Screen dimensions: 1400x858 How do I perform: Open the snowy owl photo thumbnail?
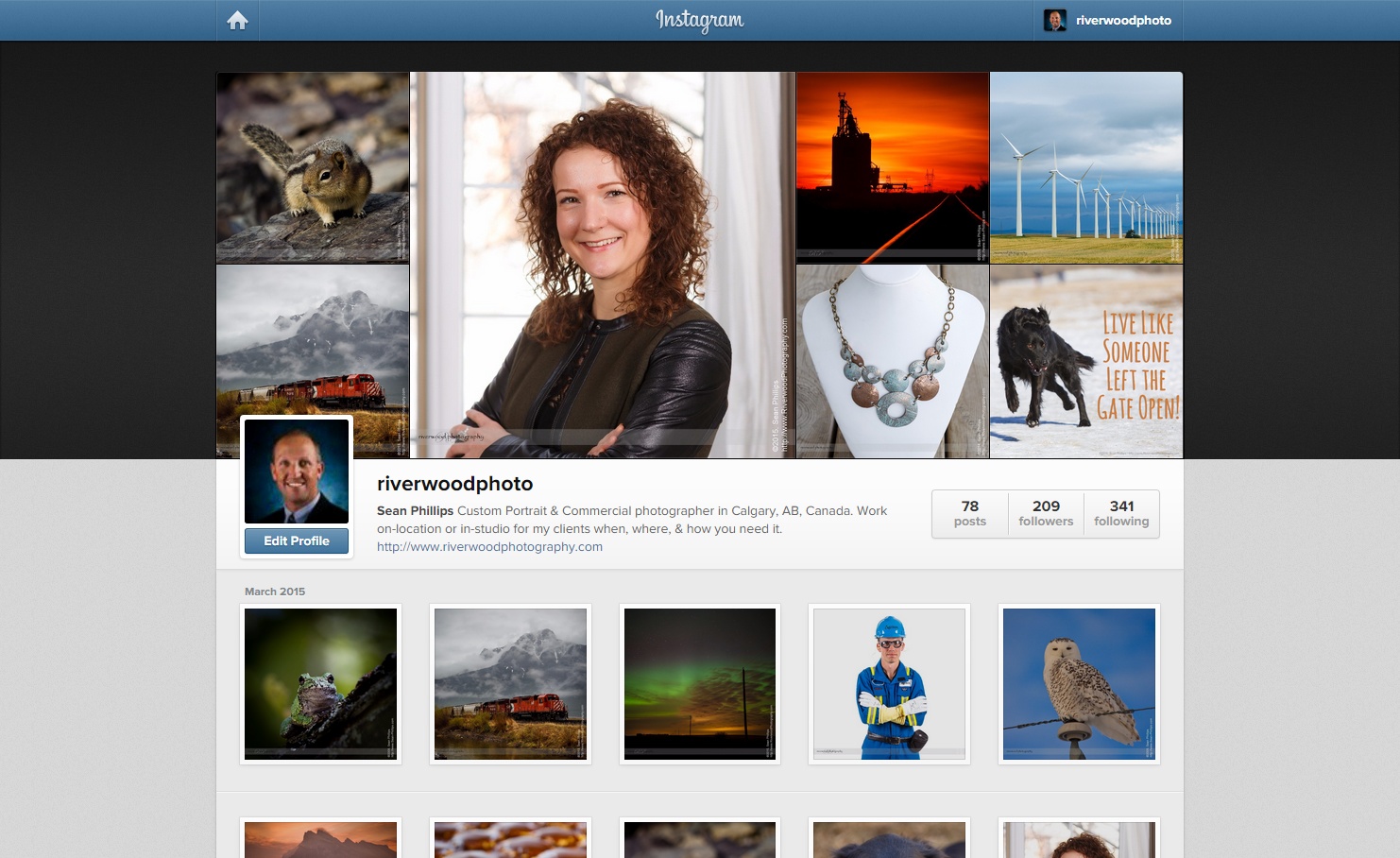1079,683
